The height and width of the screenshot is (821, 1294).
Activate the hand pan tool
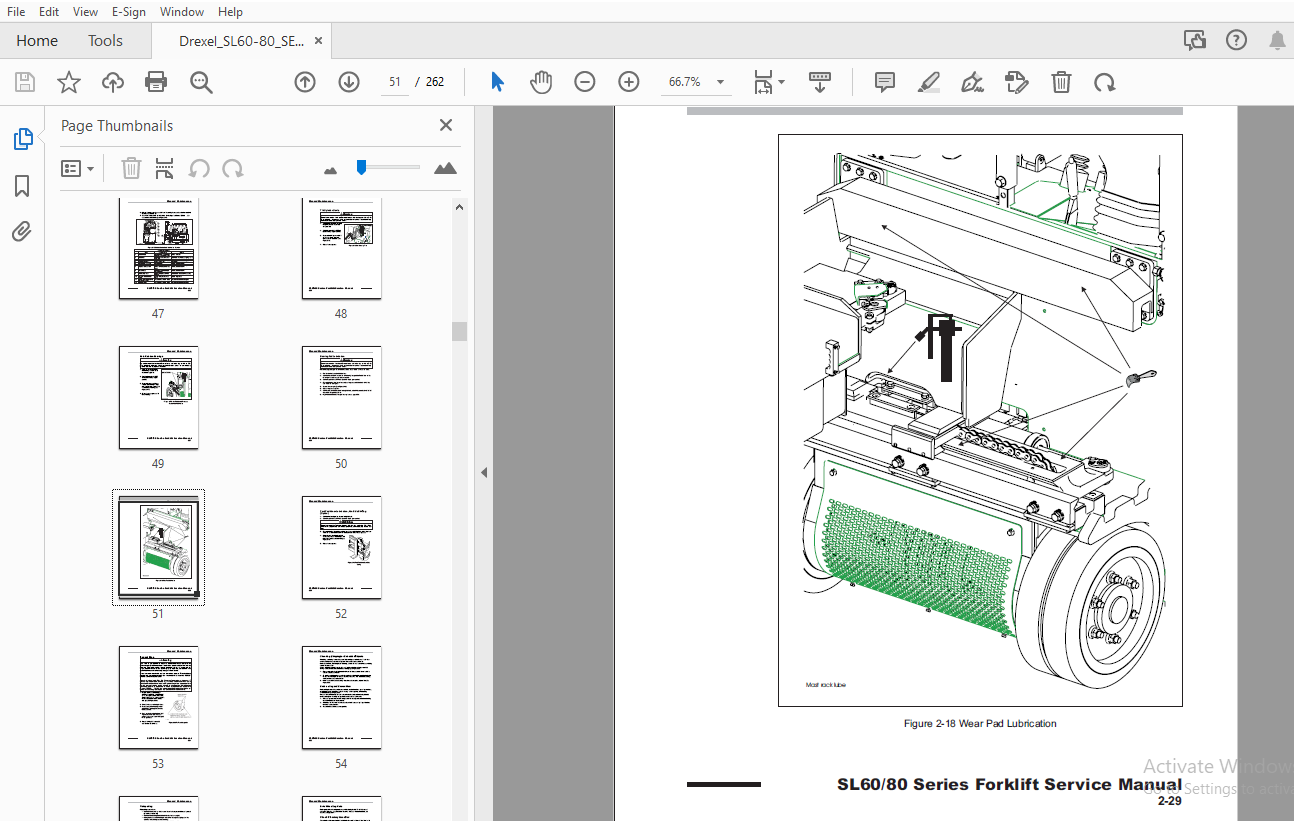[541, 82]
